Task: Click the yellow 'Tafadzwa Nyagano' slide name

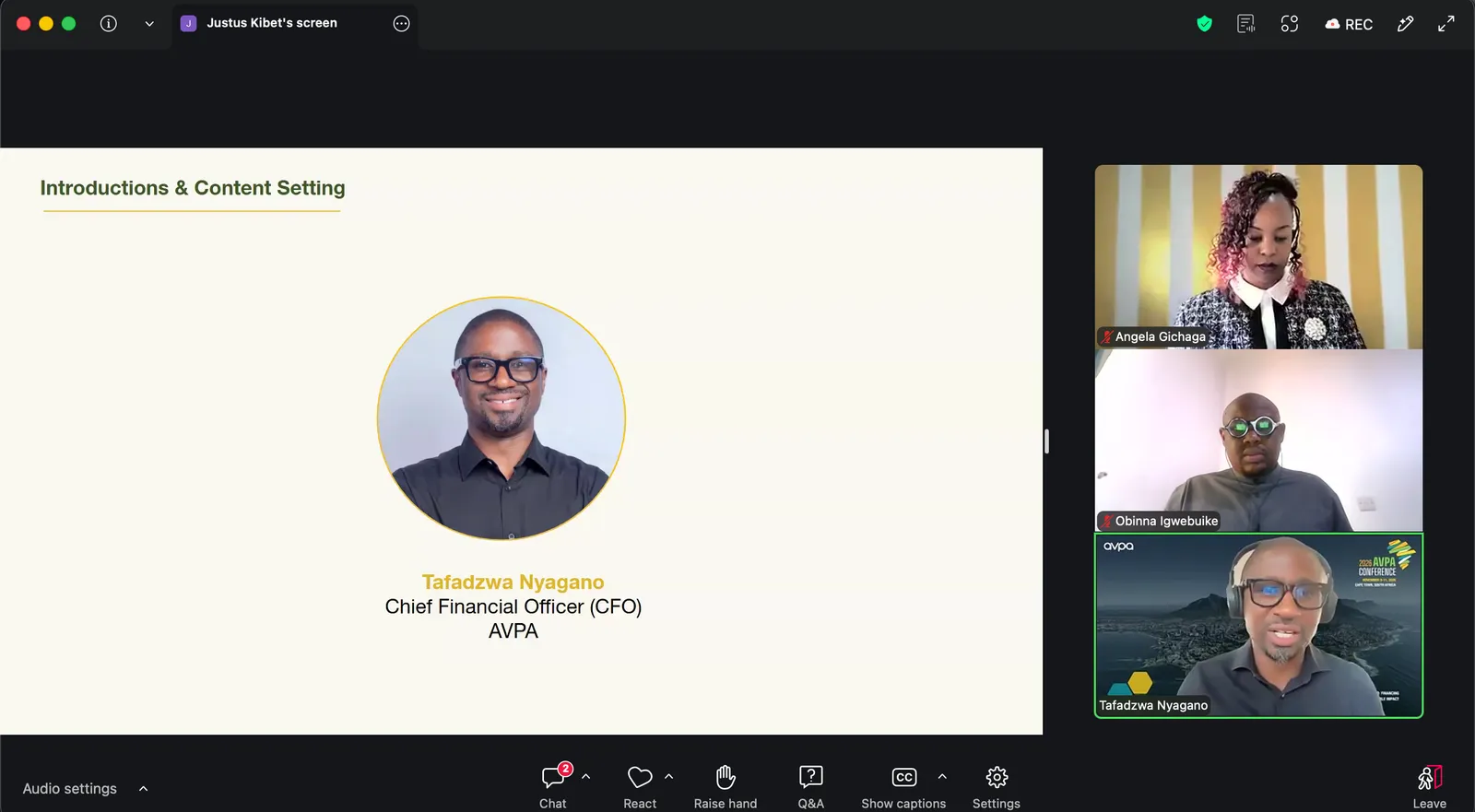Action: point(513,583)
